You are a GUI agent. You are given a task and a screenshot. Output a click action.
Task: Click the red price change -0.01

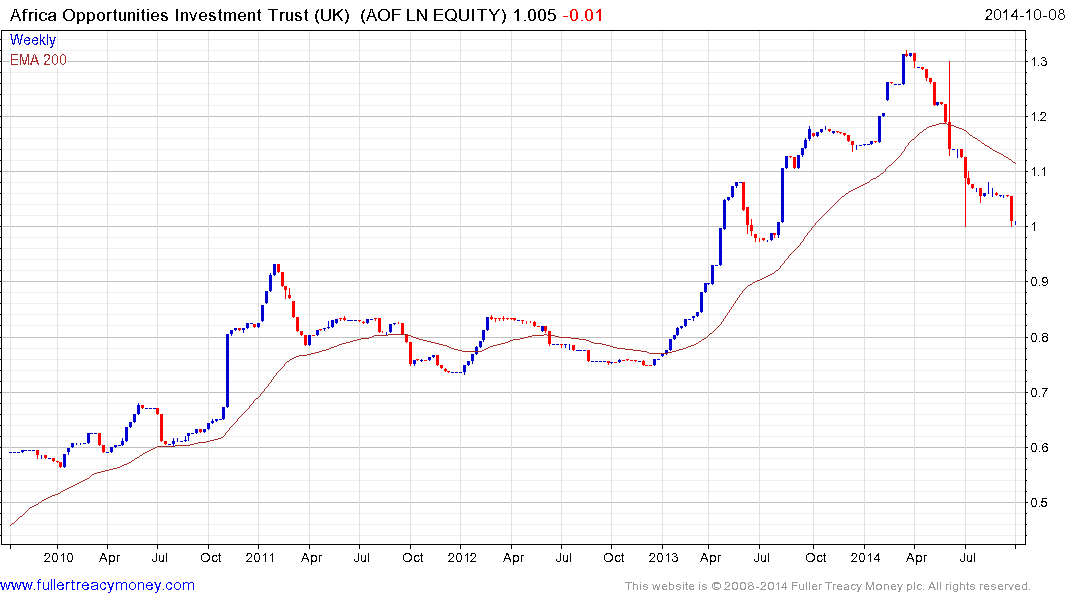(583, 15)
